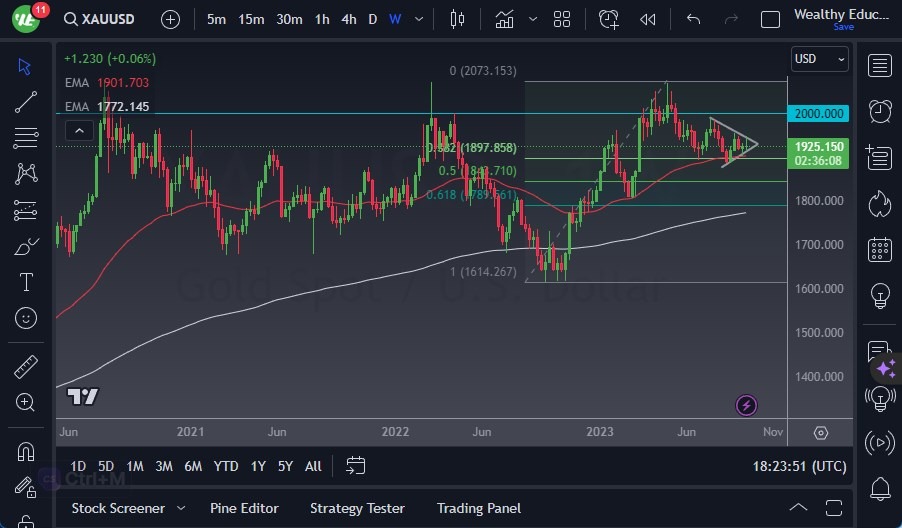Select the ruler measure tool

point(26,367)
